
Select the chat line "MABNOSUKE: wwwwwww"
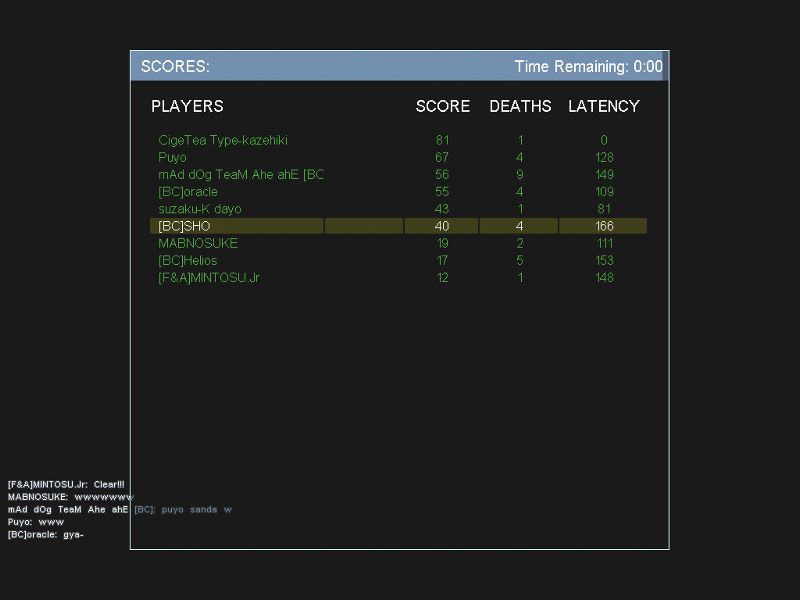click(70, 497)
